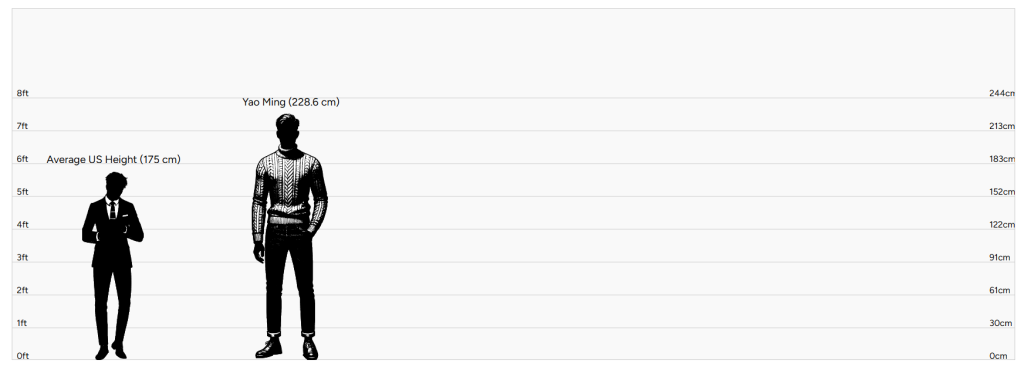Click the 122cm scale label
Image resolution: width=1024 pixels, height=370 pixels.
point(1002,224)
